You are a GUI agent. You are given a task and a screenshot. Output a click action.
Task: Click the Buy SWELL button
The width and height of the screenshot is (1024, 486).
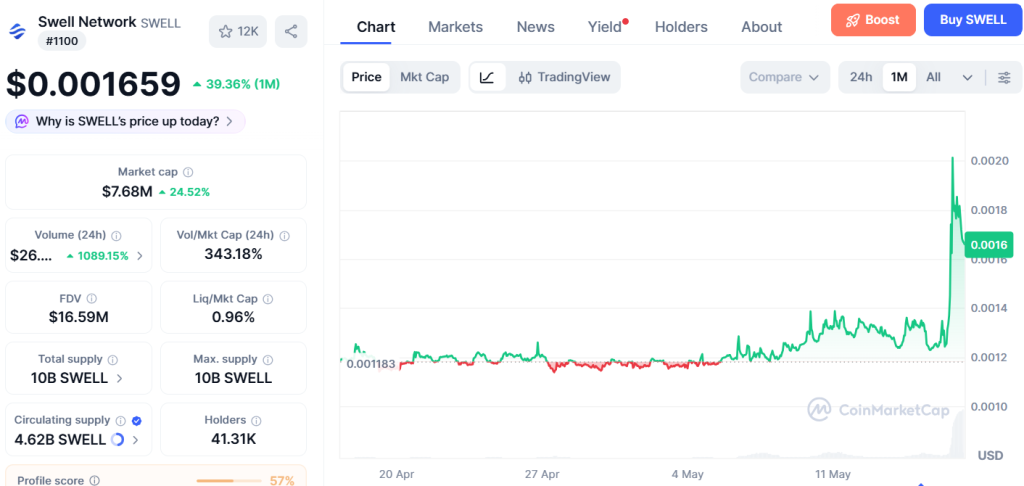(x=973, y=20)
